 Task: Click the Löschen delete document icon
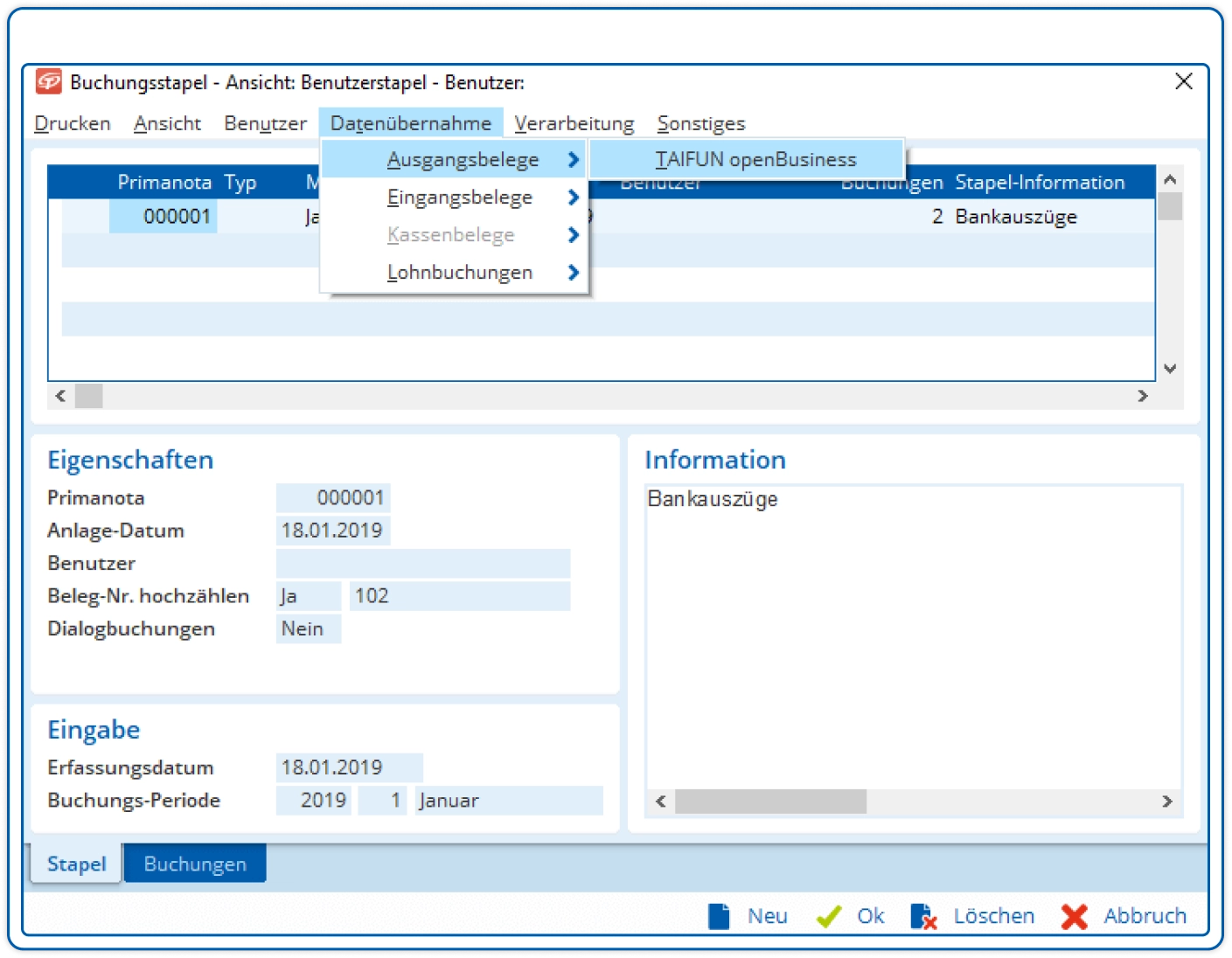tap(923, 916)
